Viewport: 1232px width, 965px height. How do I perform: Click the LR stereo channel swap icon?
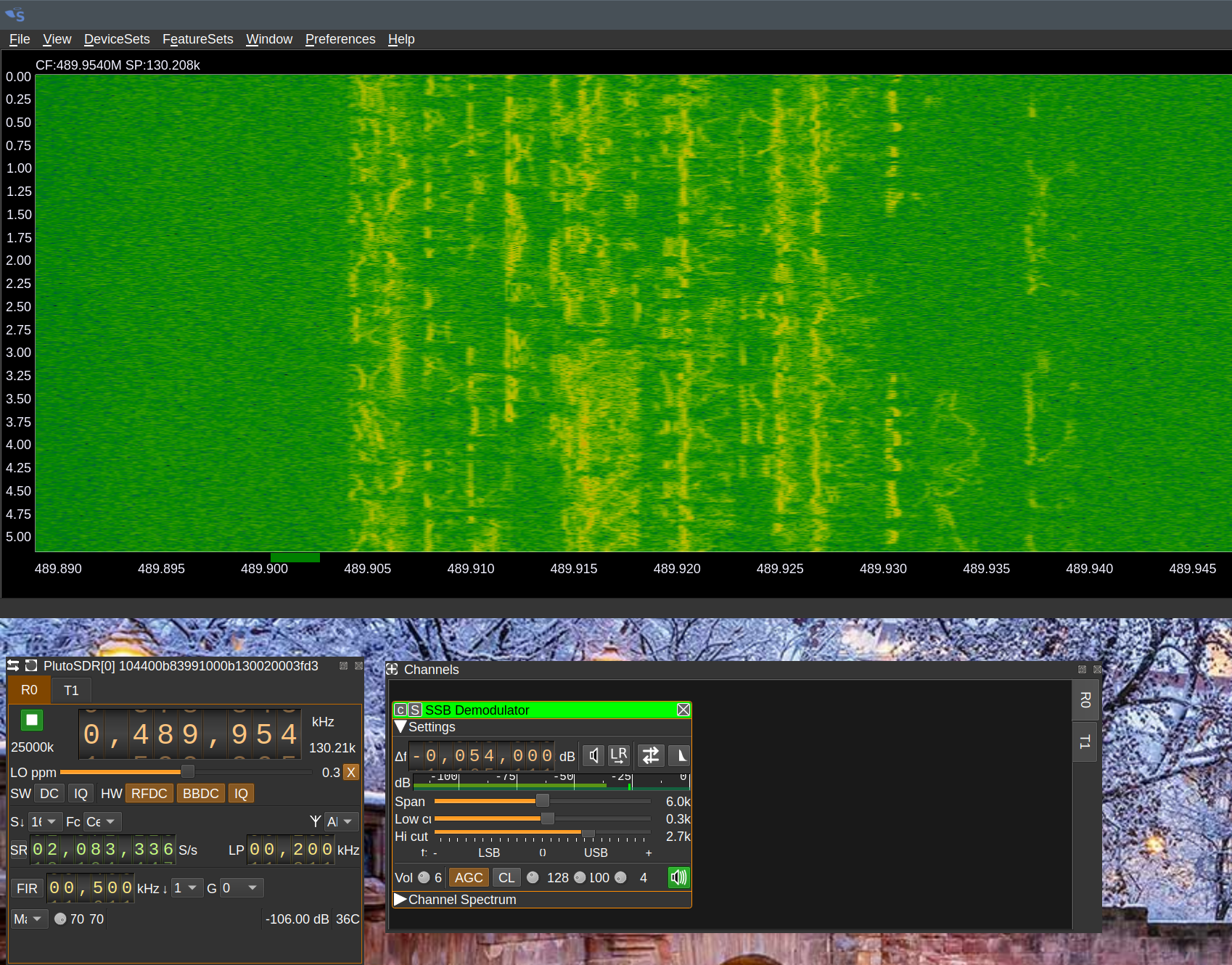point(619,756)
